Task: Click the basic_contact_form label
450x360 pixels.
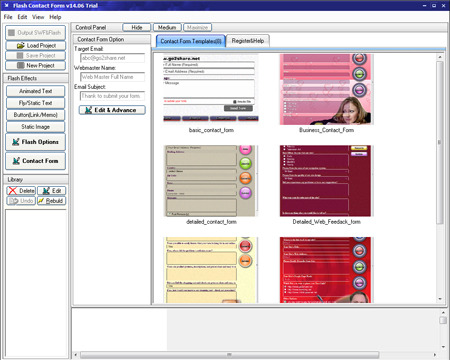Action: point(211,130)
